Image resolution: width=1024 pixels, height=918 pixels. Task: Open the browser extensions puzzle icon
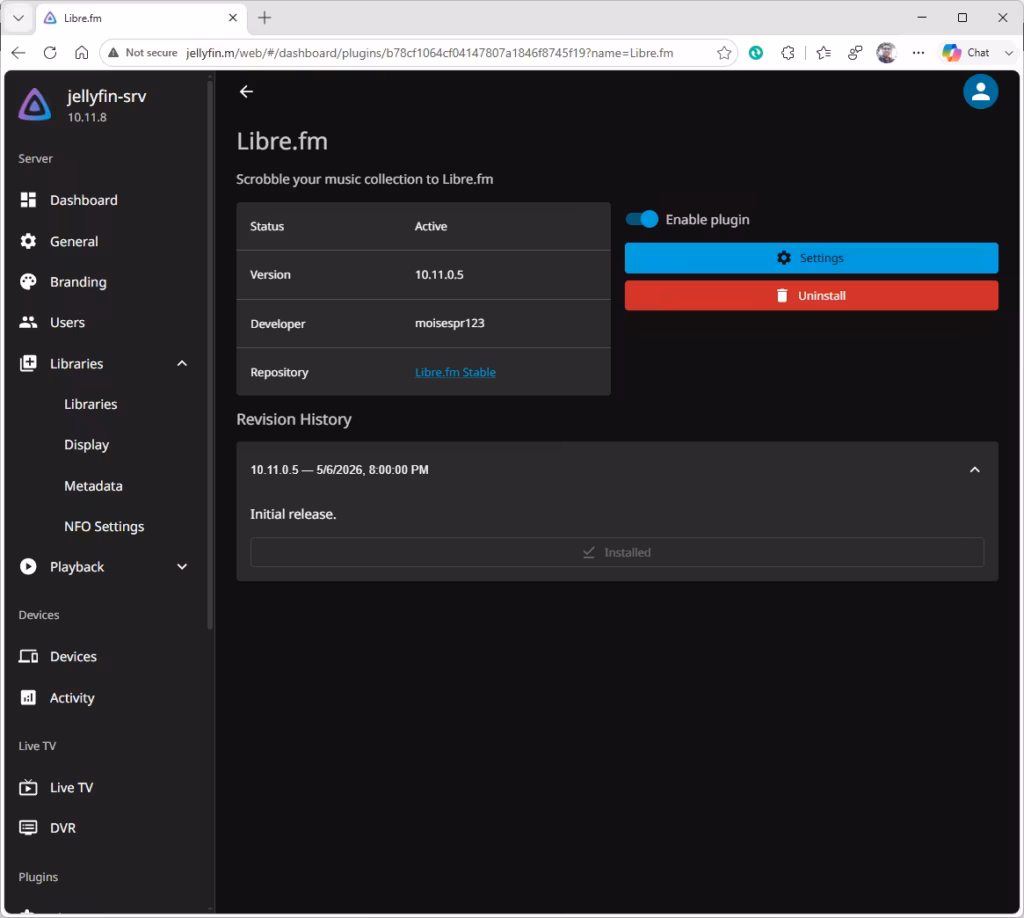[788, 53]
